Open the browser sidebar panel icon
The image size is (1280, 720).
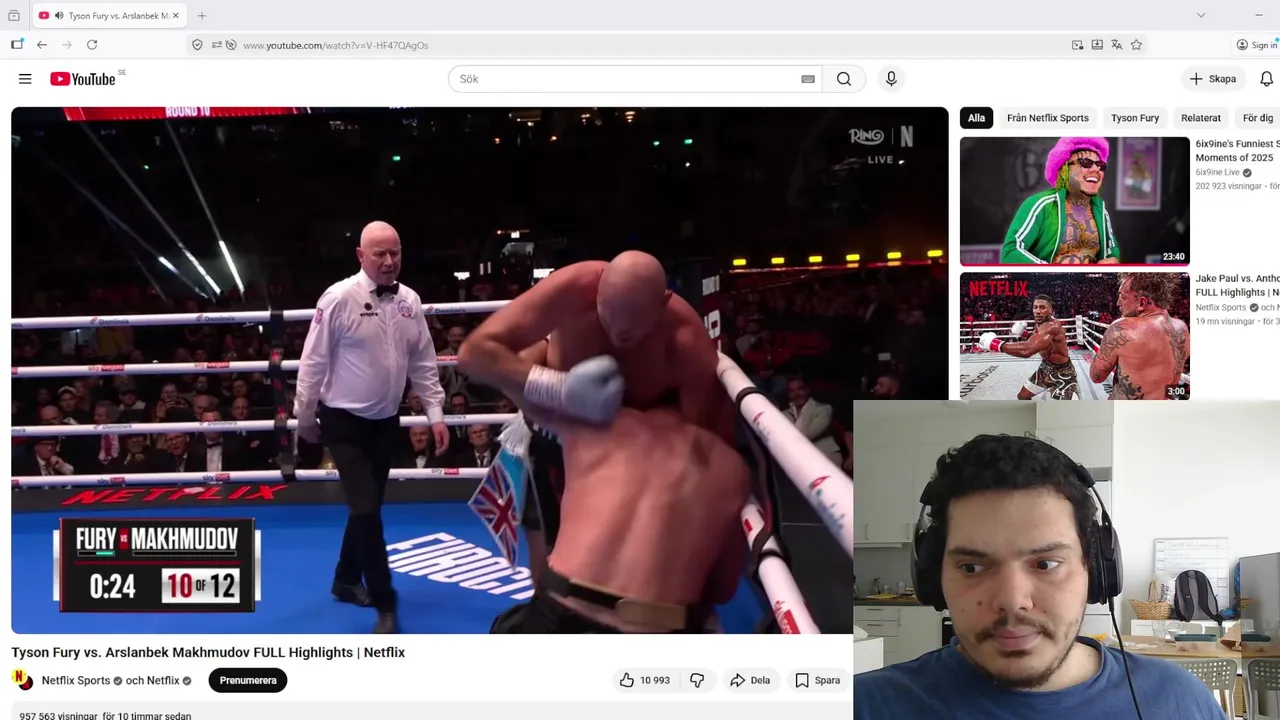17,45
